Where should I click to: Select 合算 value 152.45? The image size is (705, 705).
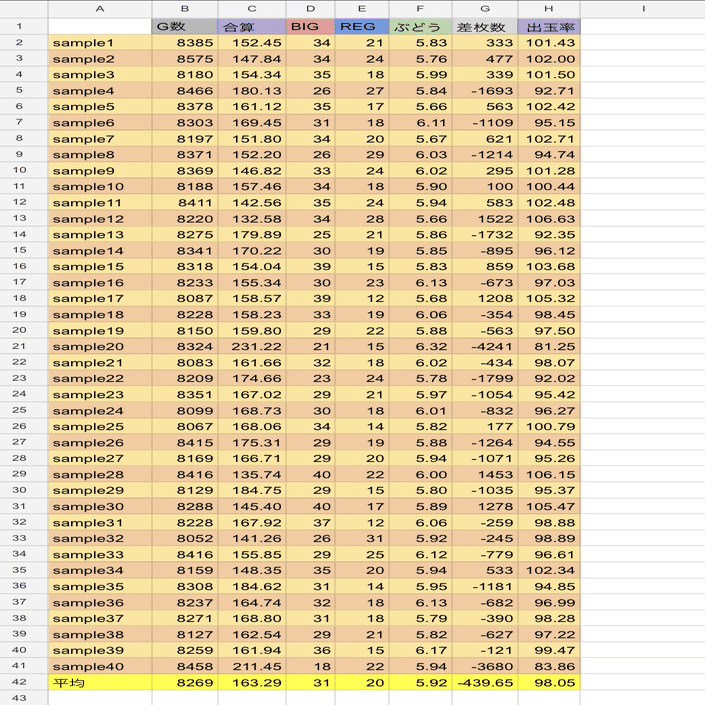(x=252, y=43)
